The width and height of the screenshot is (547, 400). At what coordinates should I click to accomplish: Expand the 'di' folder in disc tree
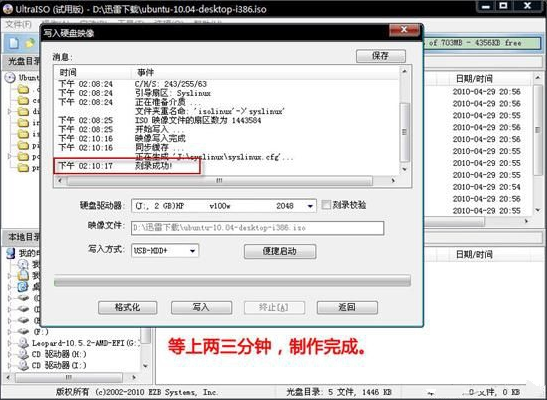(x=10, y=112)
